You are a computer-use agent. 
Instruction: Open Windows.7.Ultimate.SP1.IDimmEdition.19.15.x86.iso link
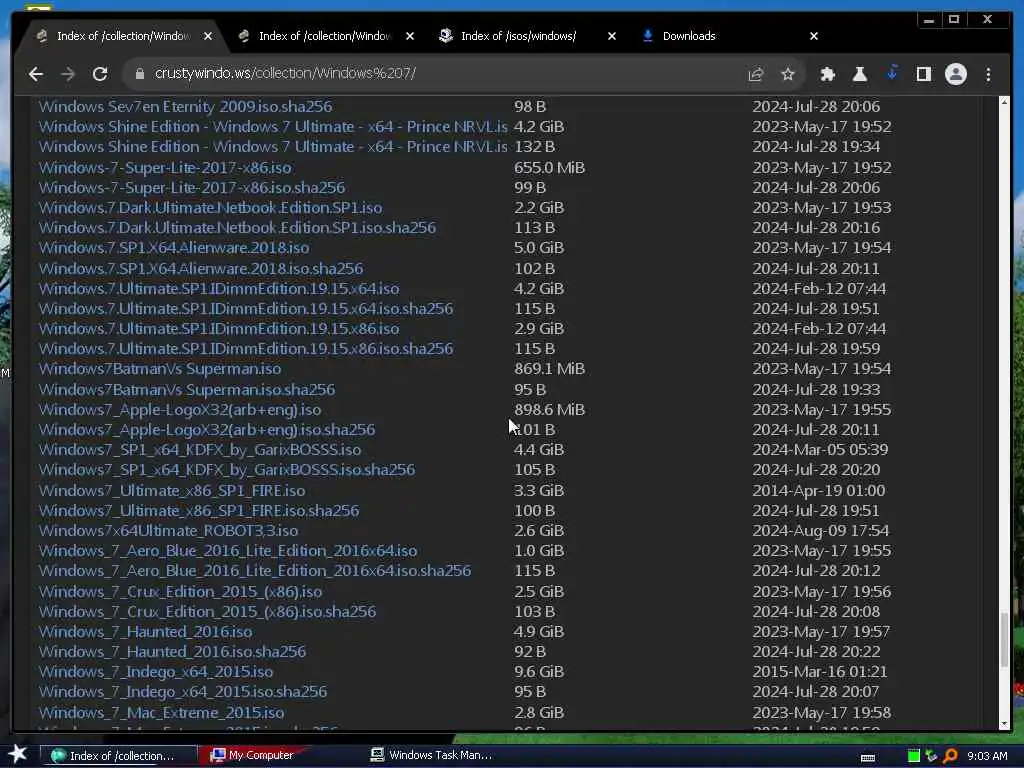coord(219,328)
